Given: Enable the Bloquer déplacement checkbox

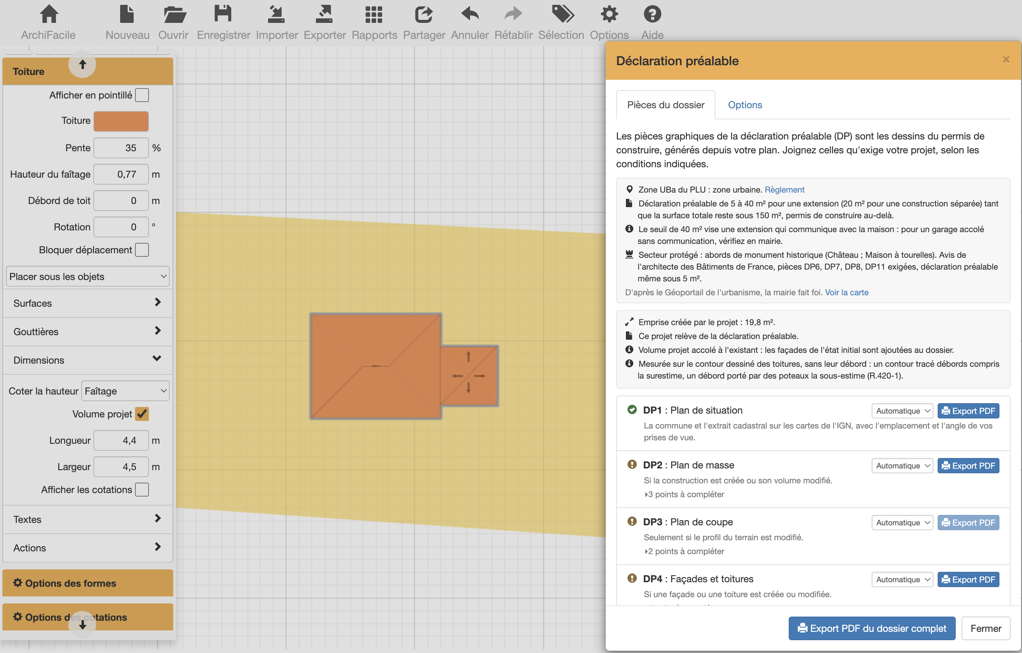Looking at the screenshot, I should point(142,250).
